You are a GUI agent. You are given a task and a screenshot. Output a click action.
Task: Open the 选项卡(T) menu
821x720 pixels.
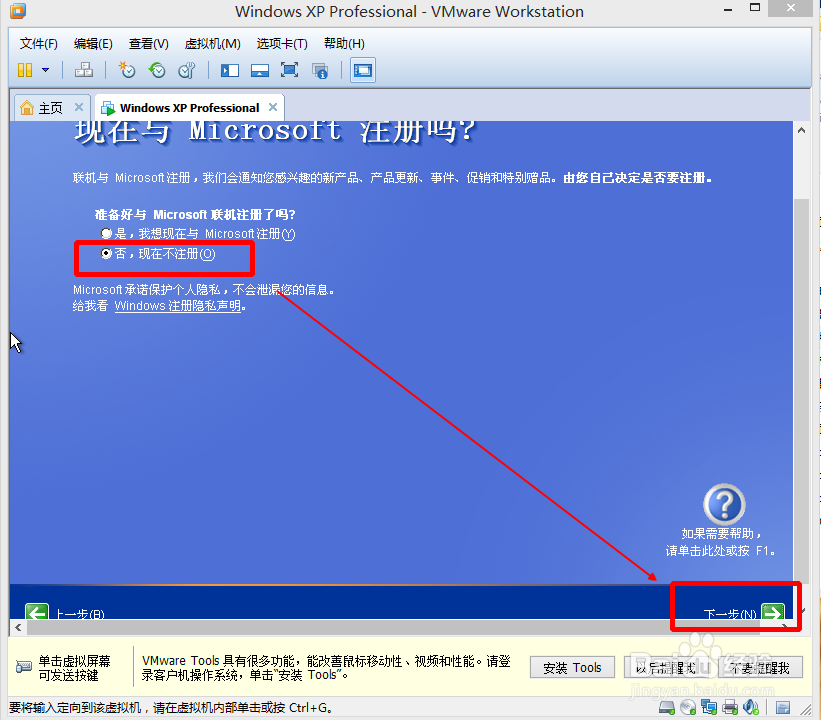pyautogui.click(x=282, y=43)
